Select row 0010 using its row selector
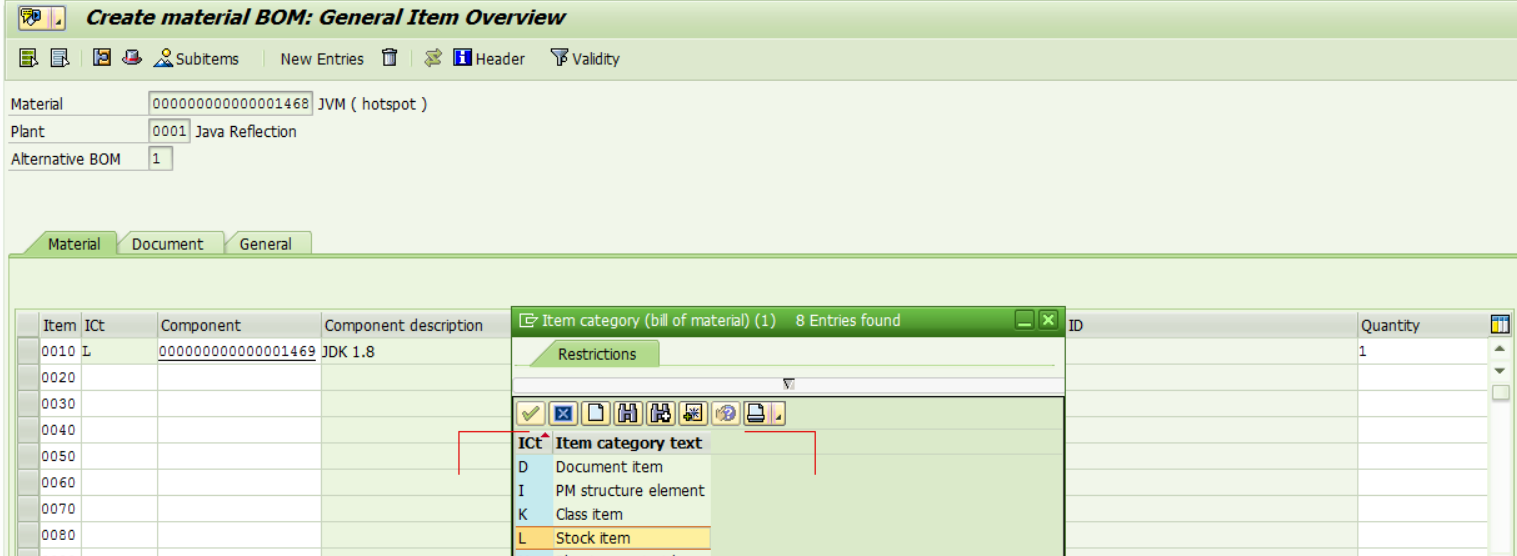1517x556 pixels. tap(28, 351)
